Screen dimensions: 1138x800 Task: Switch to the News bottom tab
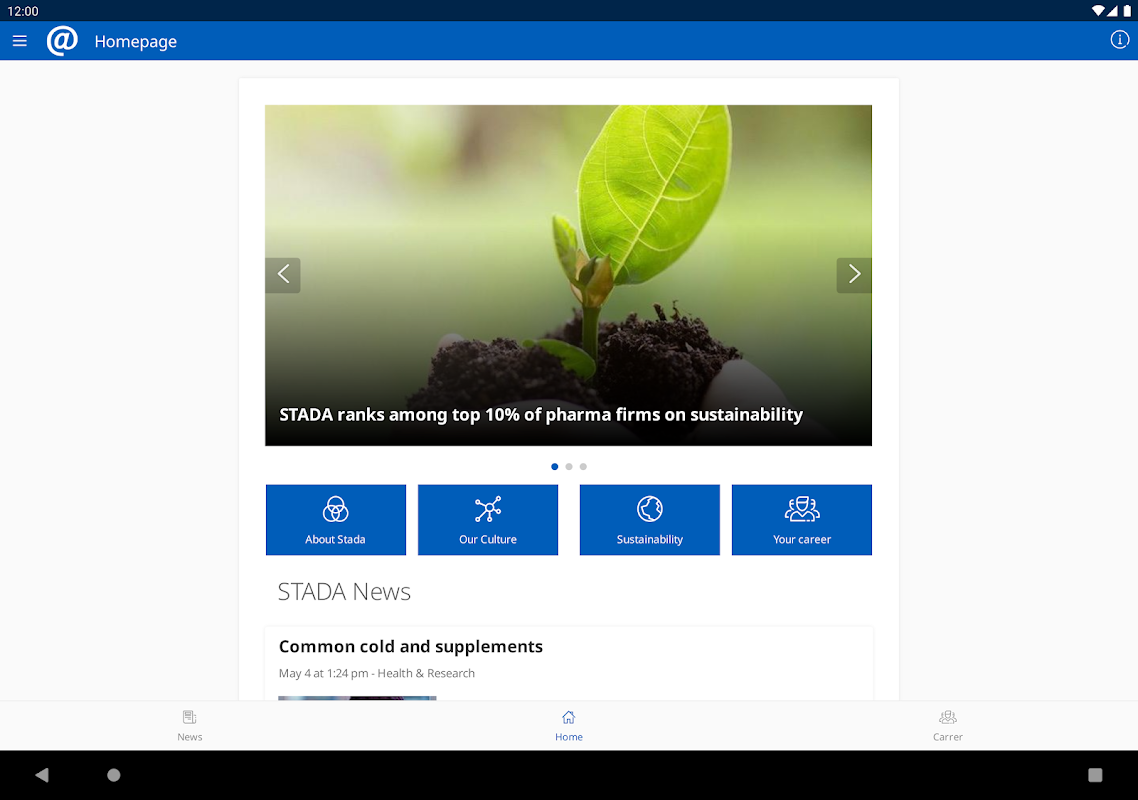coord(189,725)
